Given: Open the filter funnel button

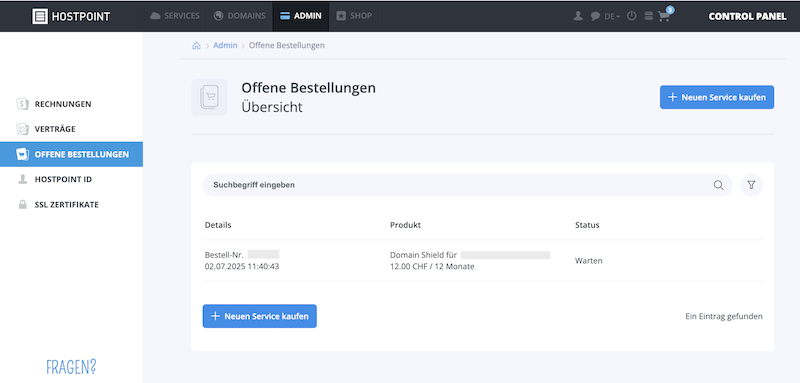Looking at the screenshot, I should (751, 185).
